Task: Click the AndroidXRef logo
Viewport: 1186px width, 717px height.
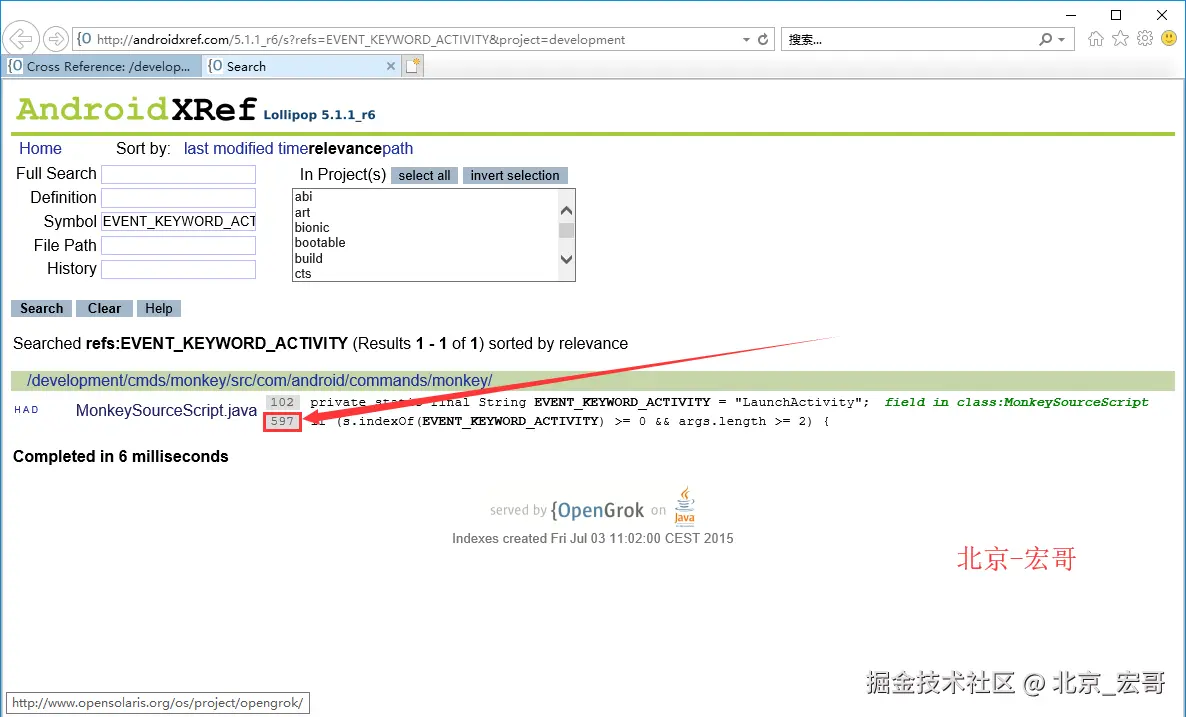Action: point(136,109)
